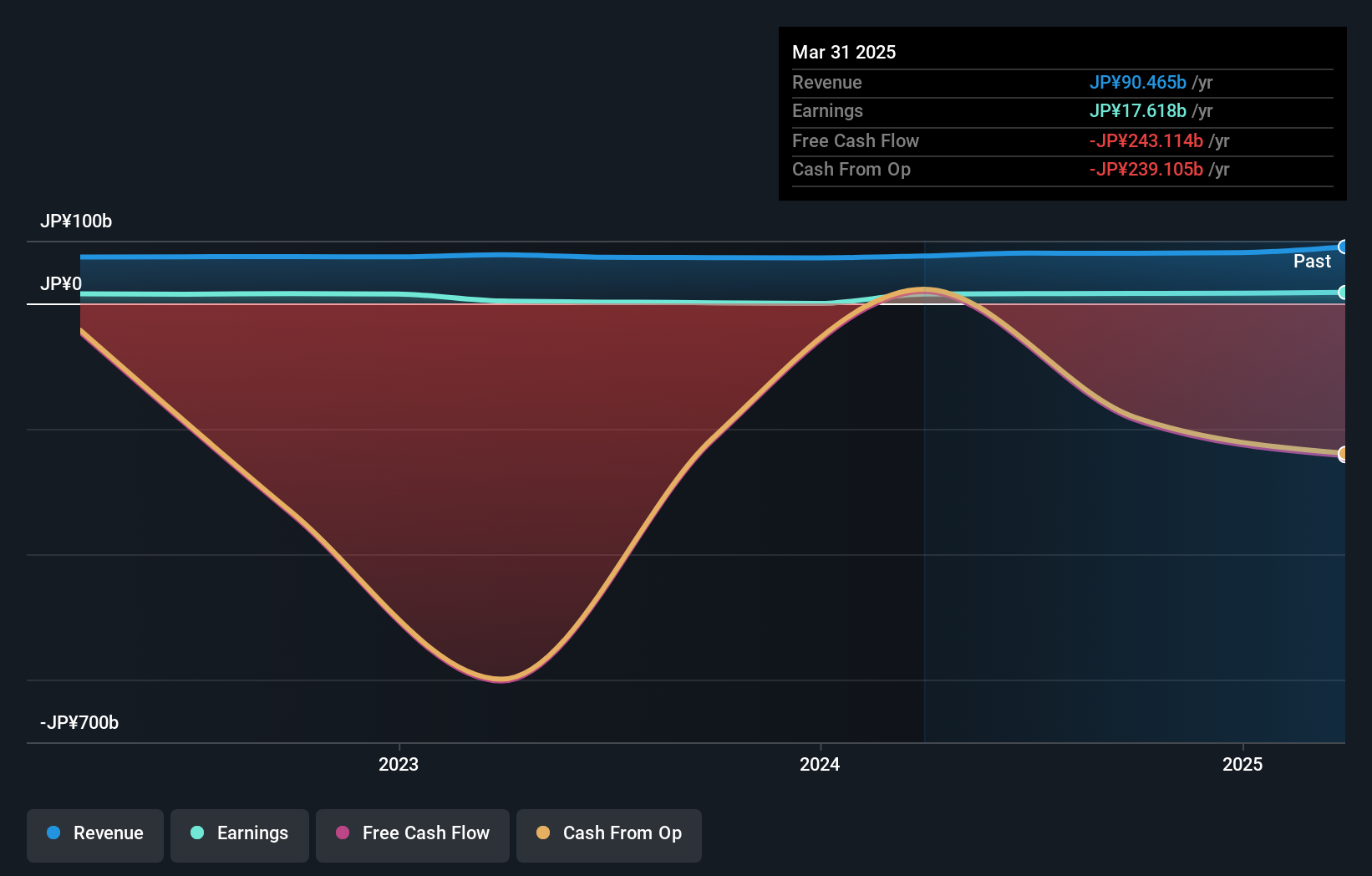Click the 2025 x-axis label
The image size is (1372, 876).
pyautogui.click(x=1242, y=764)
